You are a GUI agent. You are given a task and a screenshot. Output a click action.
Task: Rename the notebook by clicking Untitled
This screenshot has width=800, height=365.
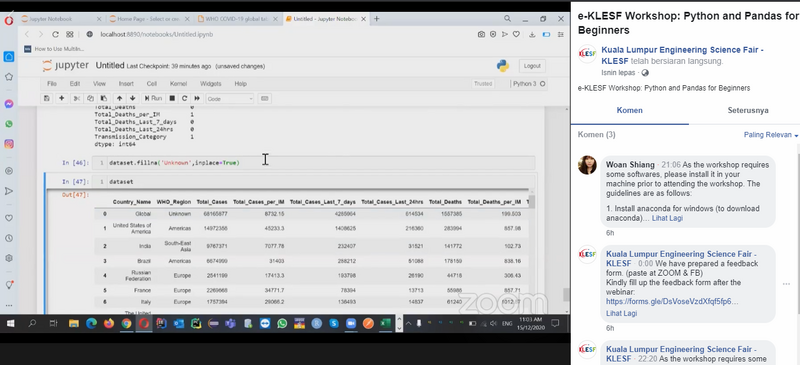(110, 66)
